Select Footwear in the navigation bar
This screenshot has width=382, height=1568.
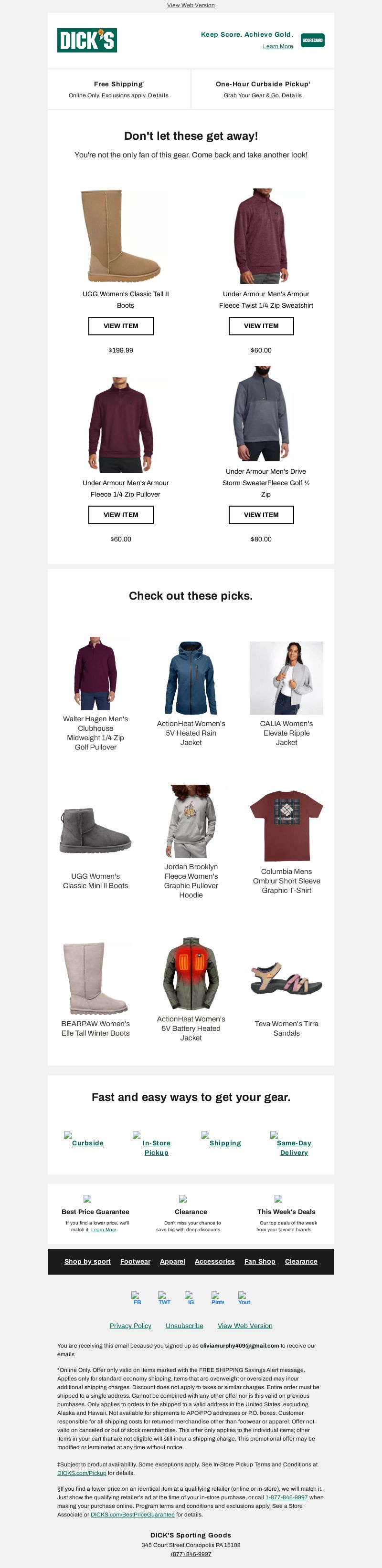(135, 1261)
